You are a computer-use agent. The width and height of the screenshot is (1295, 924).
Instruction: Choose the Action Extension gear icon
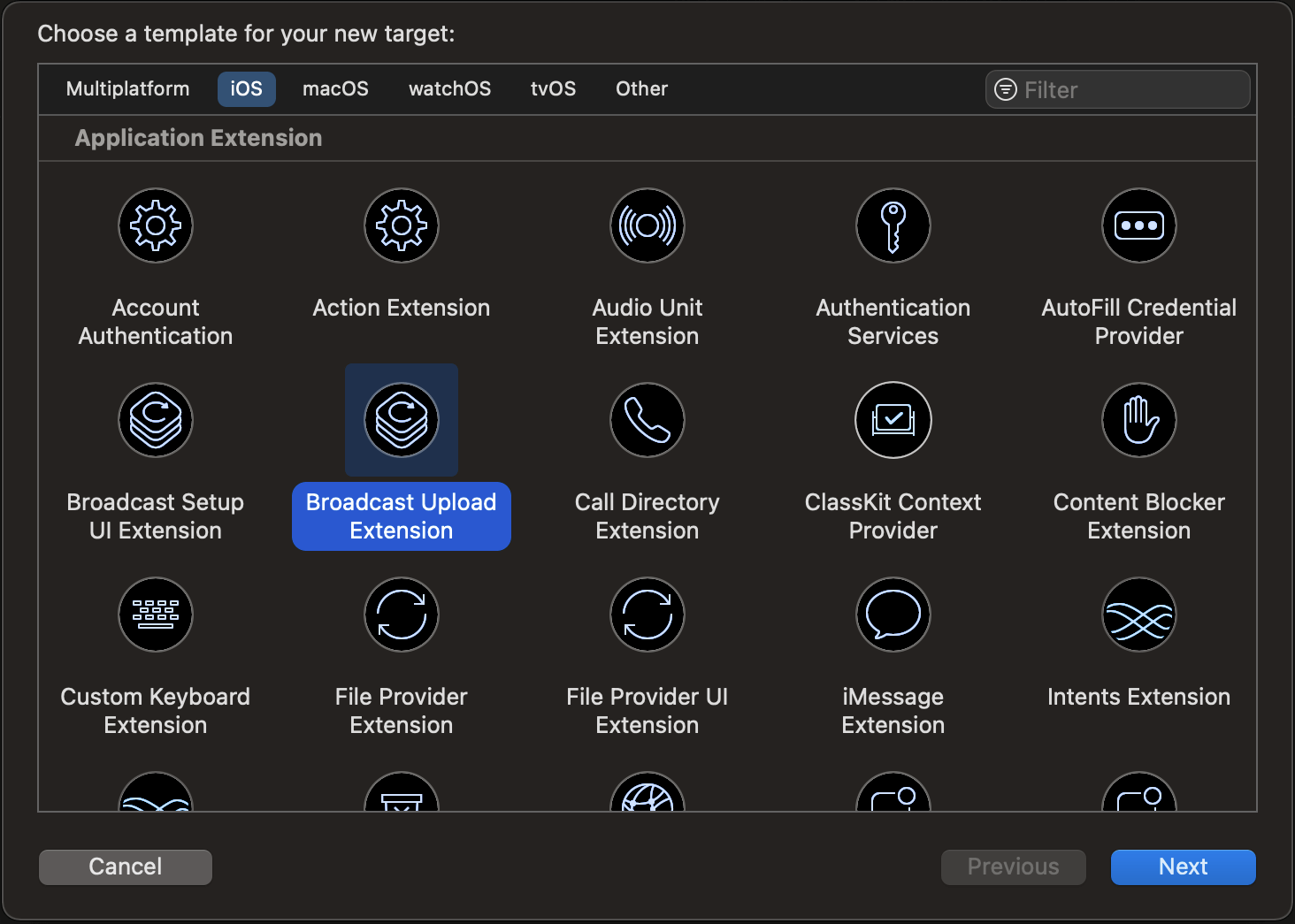402,225
